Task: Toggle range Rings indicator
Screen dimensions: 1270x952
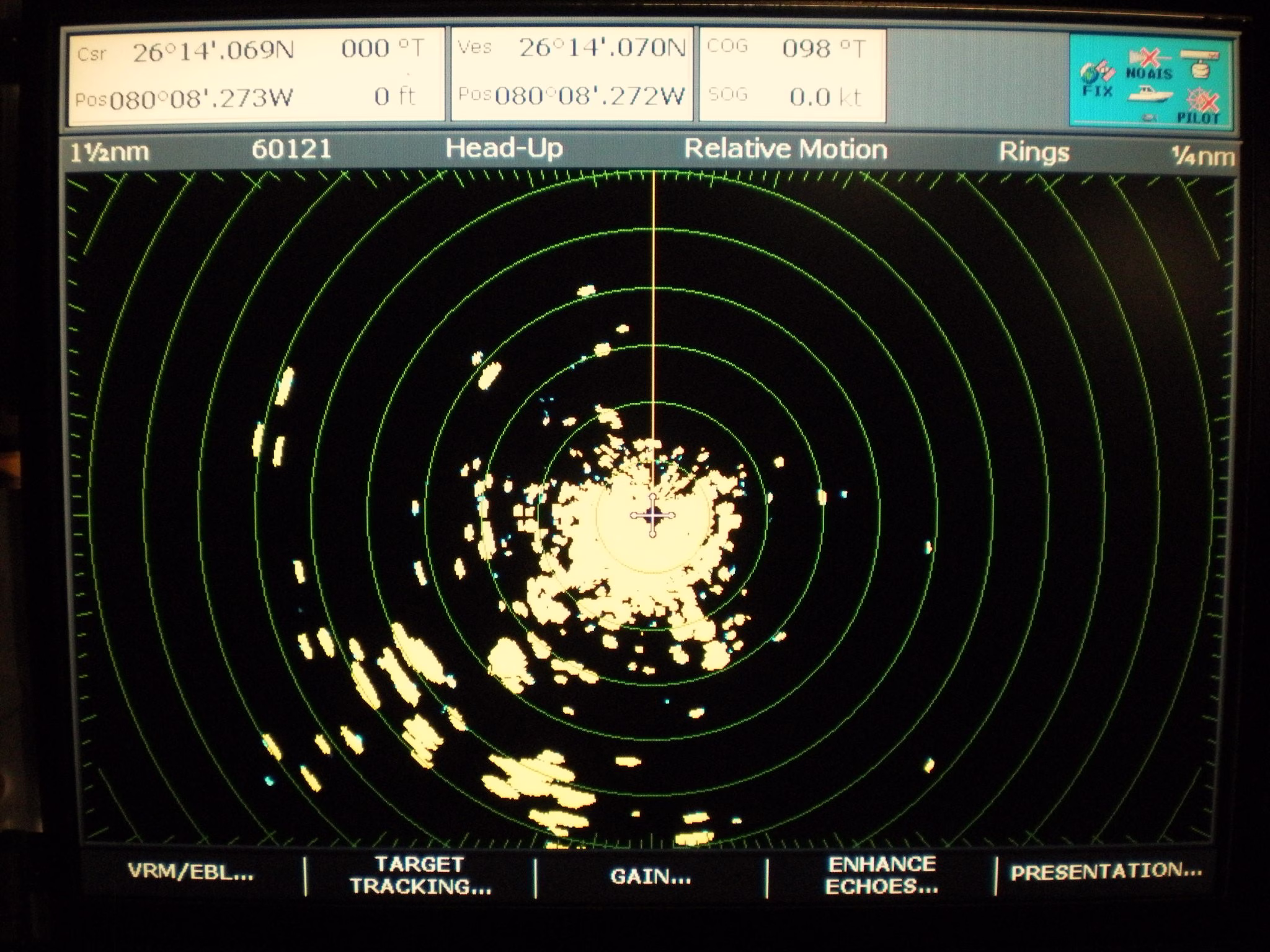Action: 1034,152
